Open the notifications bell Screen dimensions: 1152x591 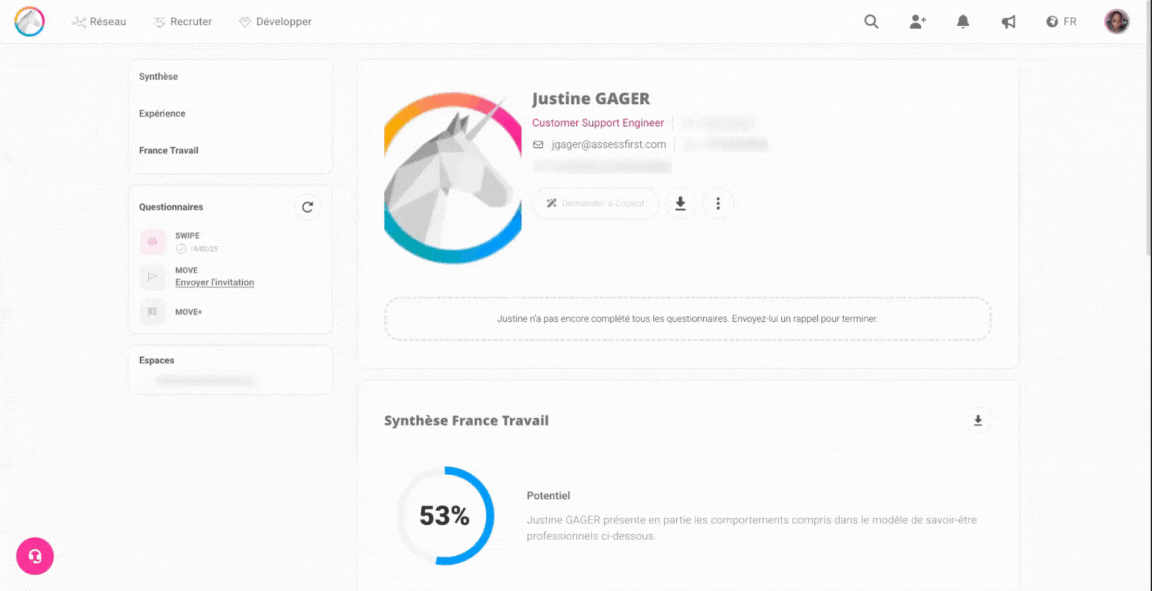(963, 21)
